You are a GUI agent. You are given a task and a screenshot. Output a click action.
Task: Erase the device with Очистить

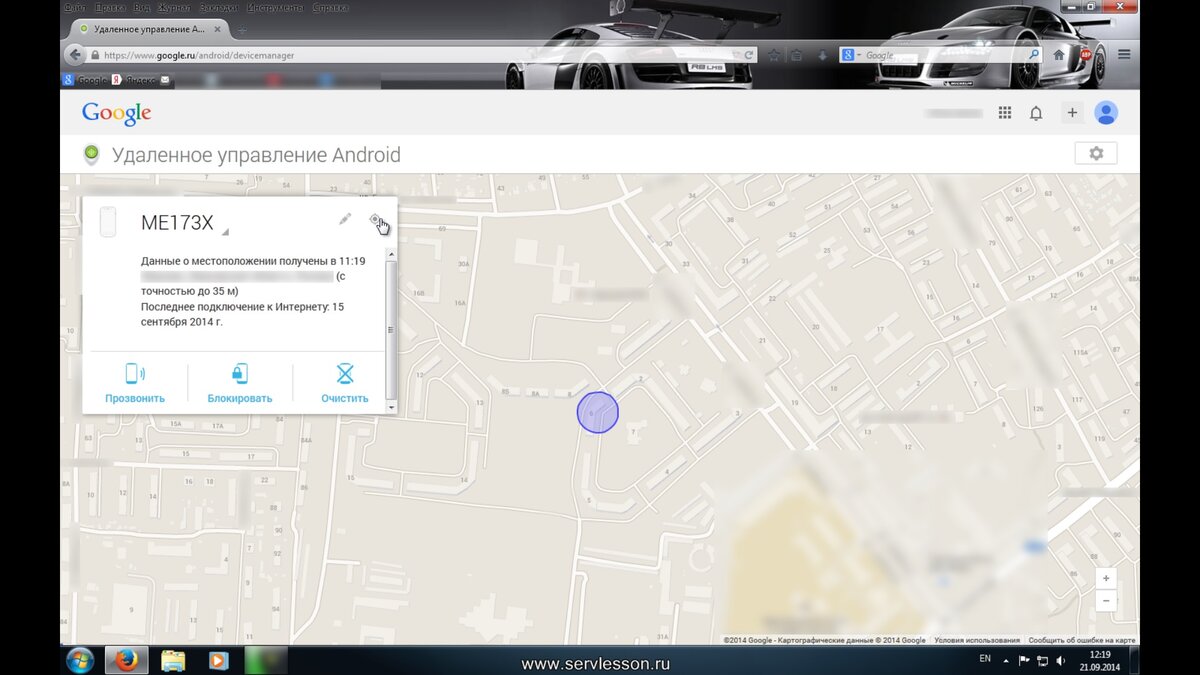coord(345,383)
